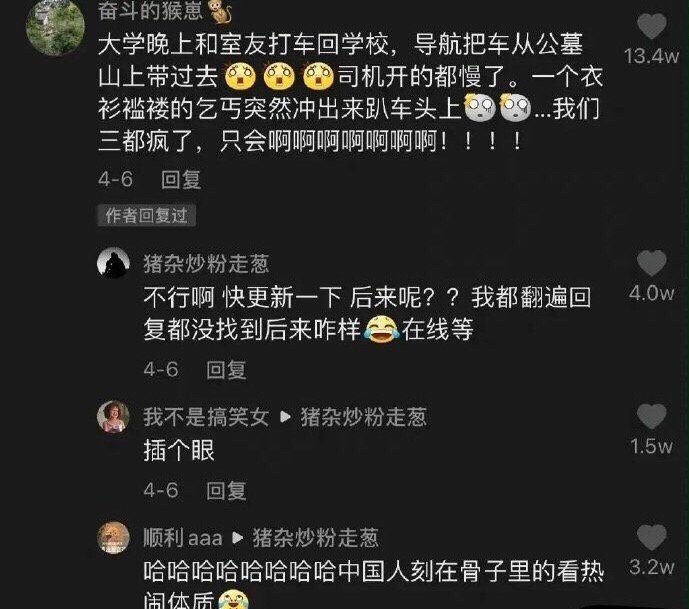Screen dimensions: 689x609
Task: Reply to the 插个眼 comment
Action: click(226, 490)
